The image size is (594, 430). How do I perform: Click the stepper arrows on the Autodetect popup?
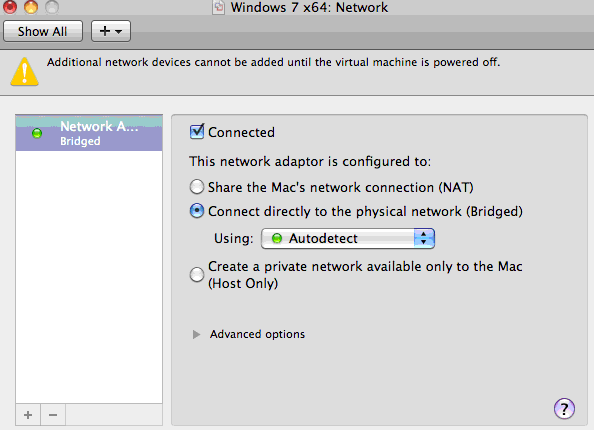[x=424, y=238]
